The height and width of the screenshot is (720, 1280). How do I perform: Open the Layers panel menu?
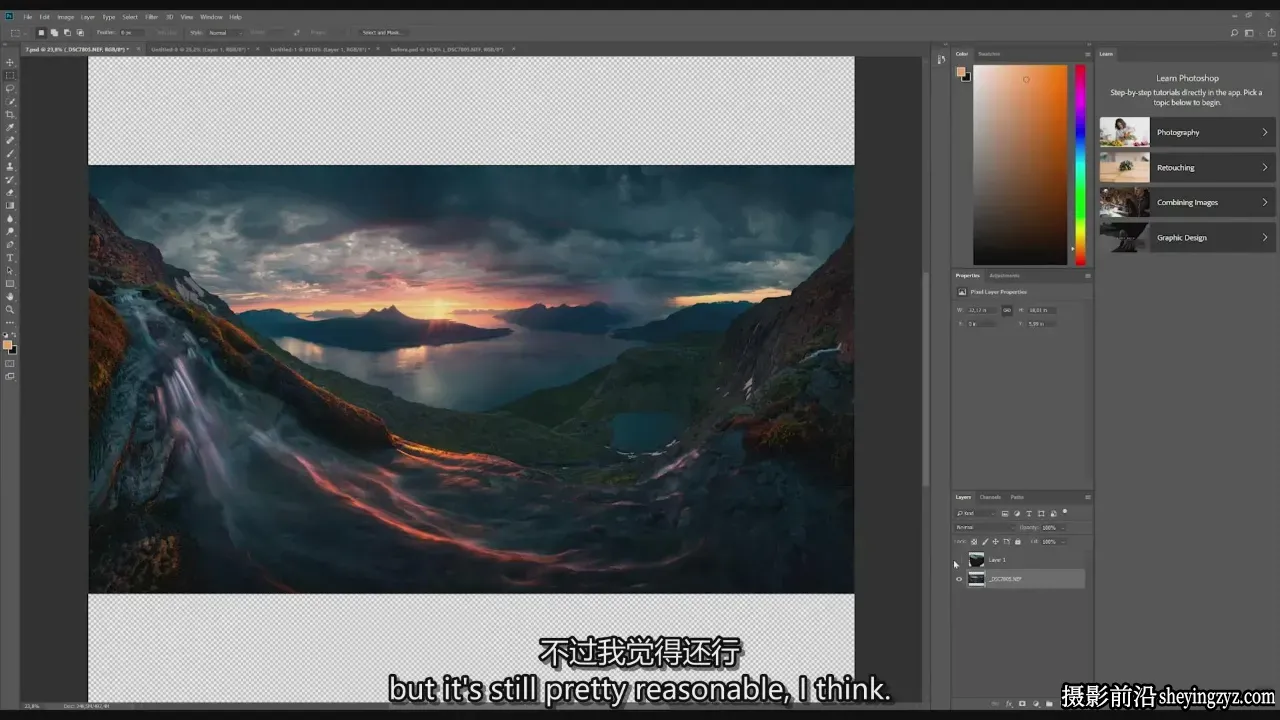tap(1088, 497)
